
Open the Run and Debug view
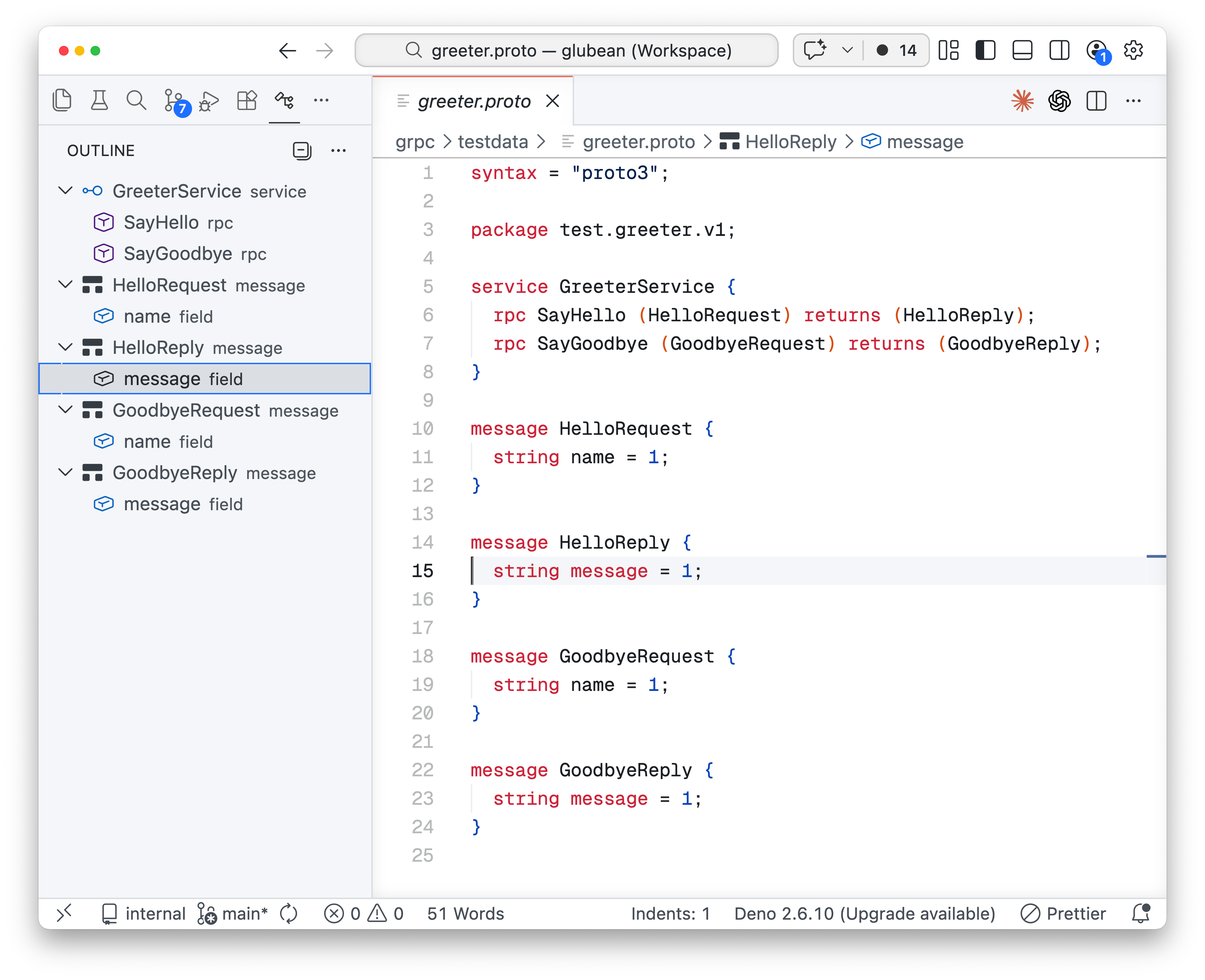[208, 100]
